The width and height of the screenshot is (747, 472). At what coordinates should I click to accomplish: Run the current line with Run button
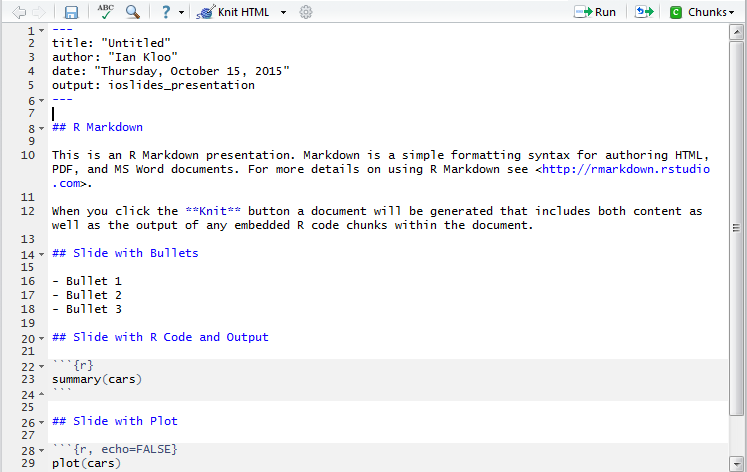coord(595,12)
